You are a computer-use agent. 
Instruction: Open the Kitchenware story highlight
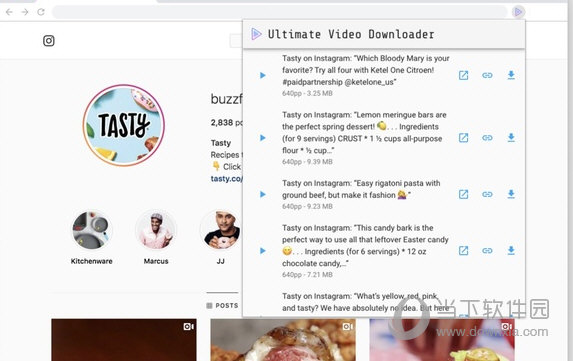coord(91,230)
